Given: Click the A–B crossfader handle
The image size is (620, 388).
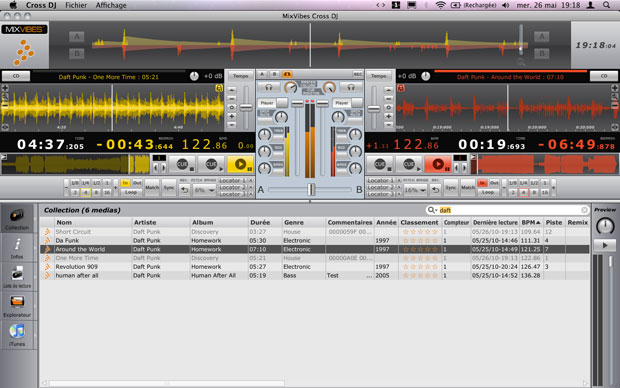Looking at the screenshot, I should [x=311, y=189].
